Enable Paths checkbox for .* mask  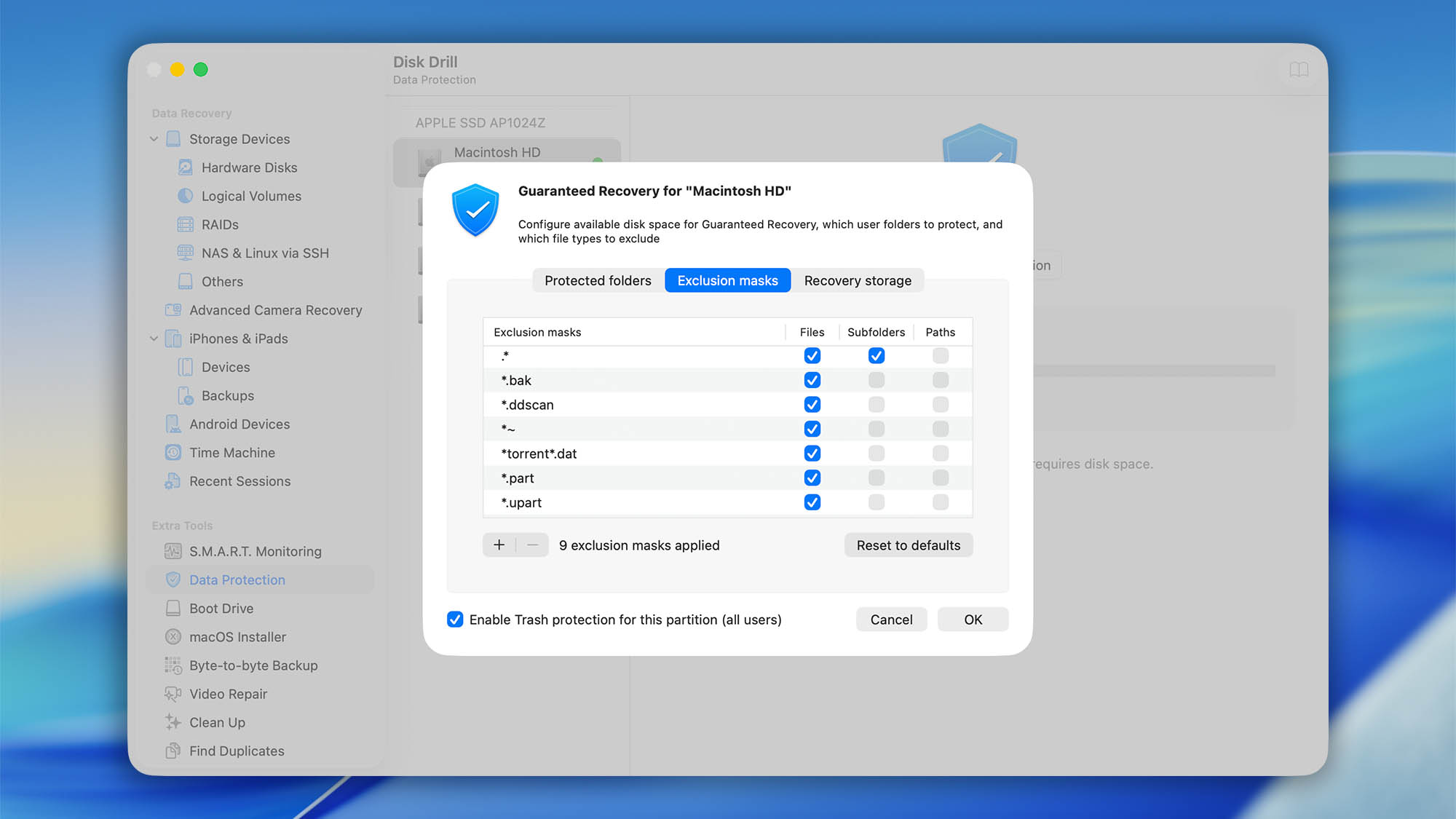pos(941,355)
